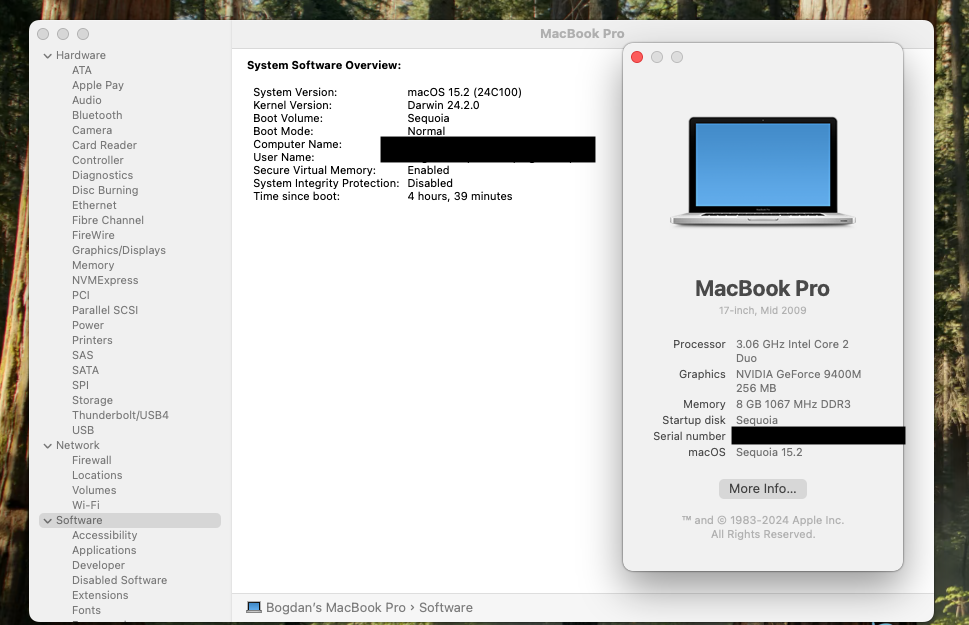Select Applications under Software
This screenshot has height=625, width=969.
pyautogui.click(x=104, y=550)
